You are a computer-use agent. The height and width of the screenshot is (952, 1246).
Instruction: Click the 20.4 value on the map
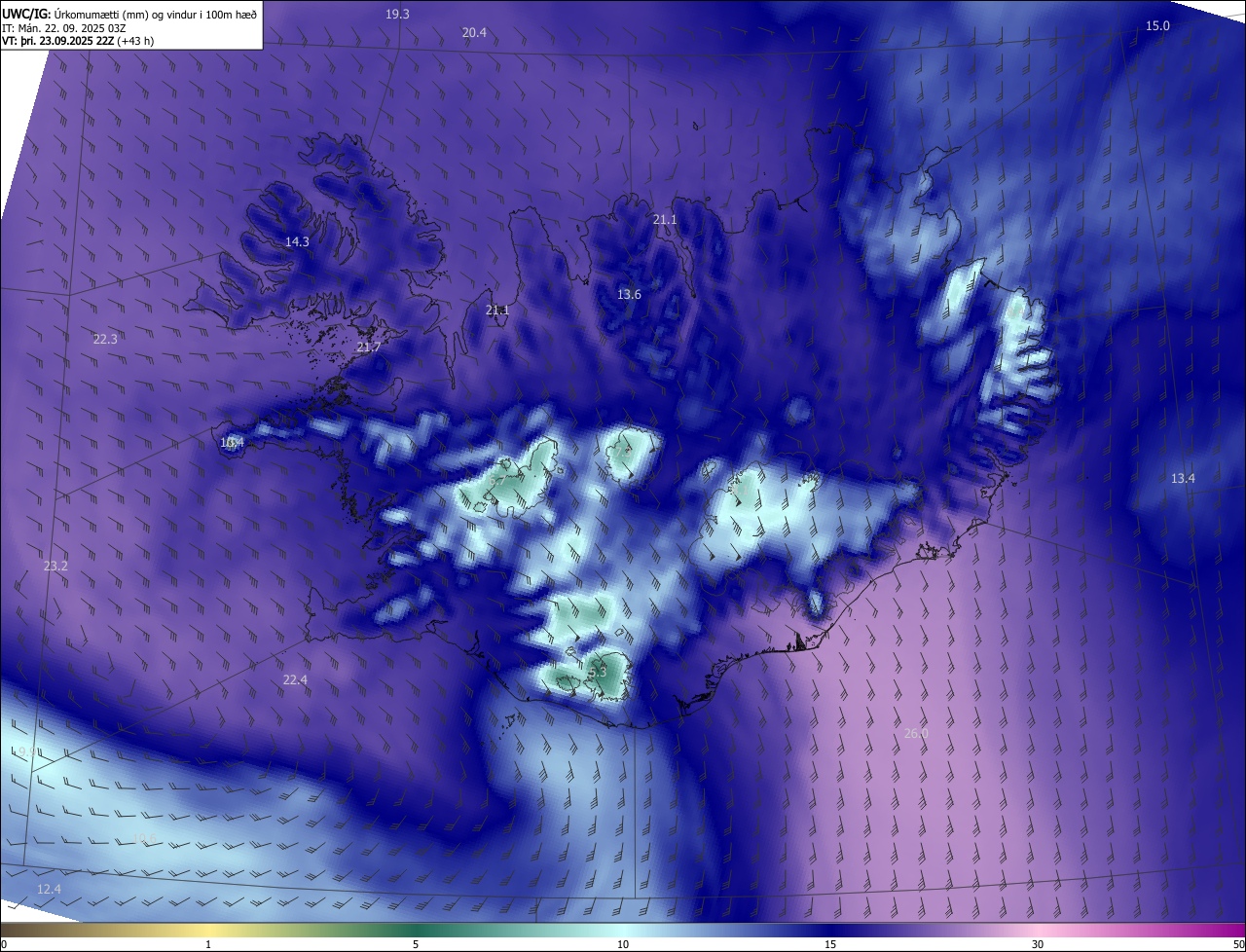click(x=474, y=33)
